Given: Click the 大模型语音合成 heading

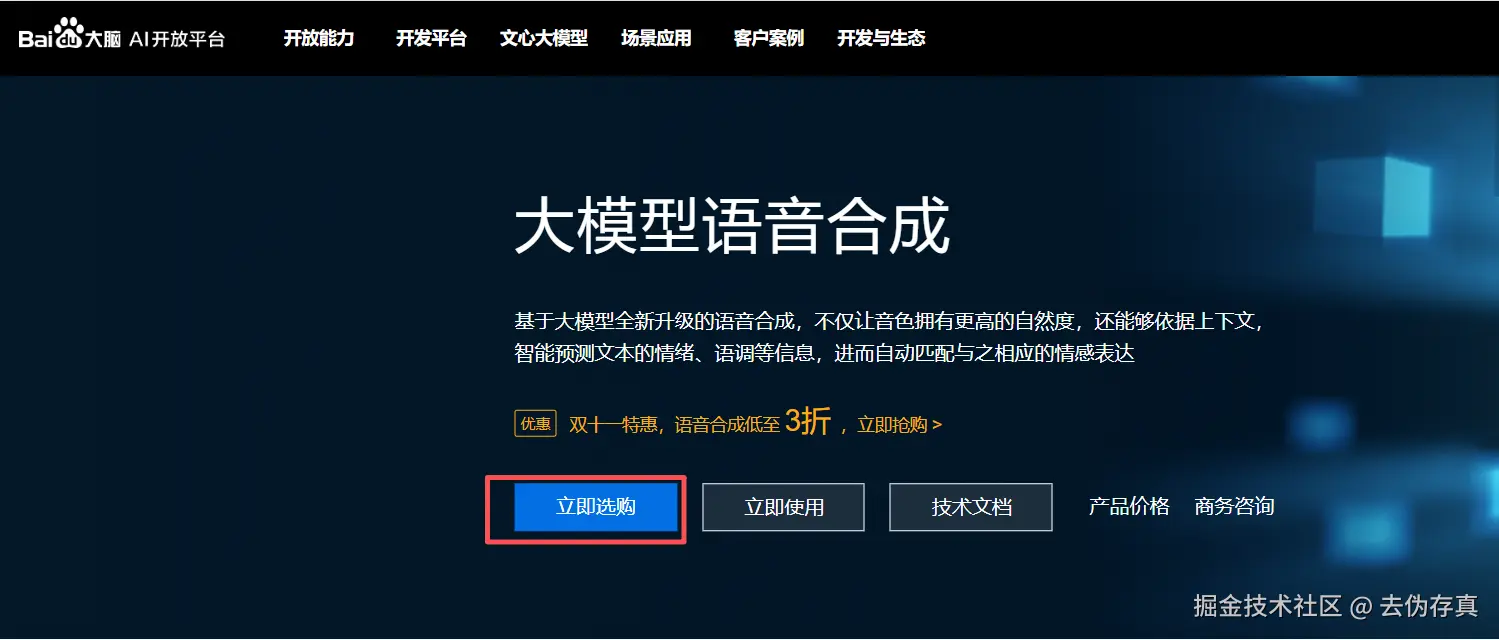Looking at the screenshot, I should coord(732,228).
